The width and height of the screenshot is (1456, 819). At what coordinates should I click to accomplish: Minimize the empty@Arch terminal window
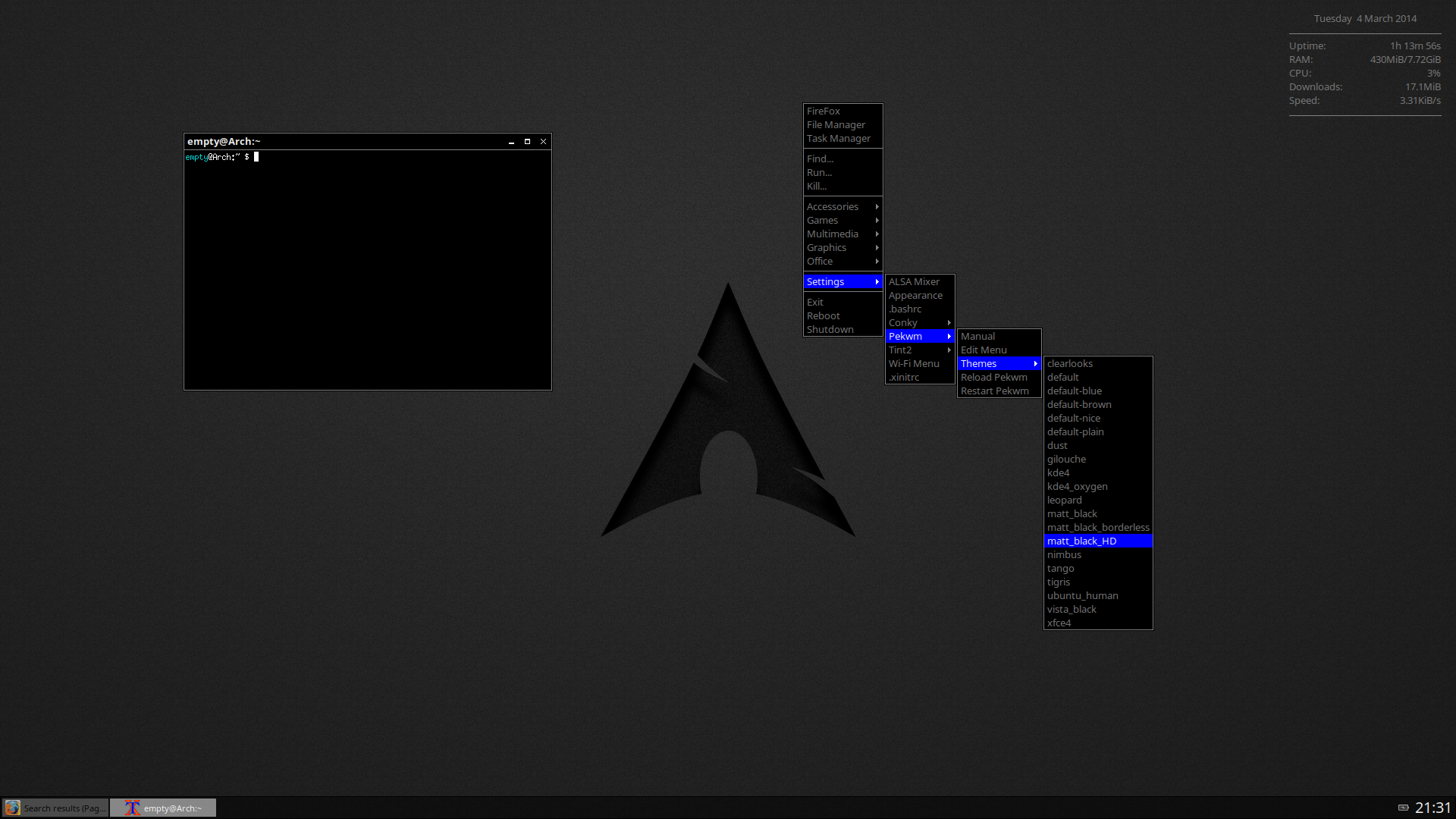511,142
